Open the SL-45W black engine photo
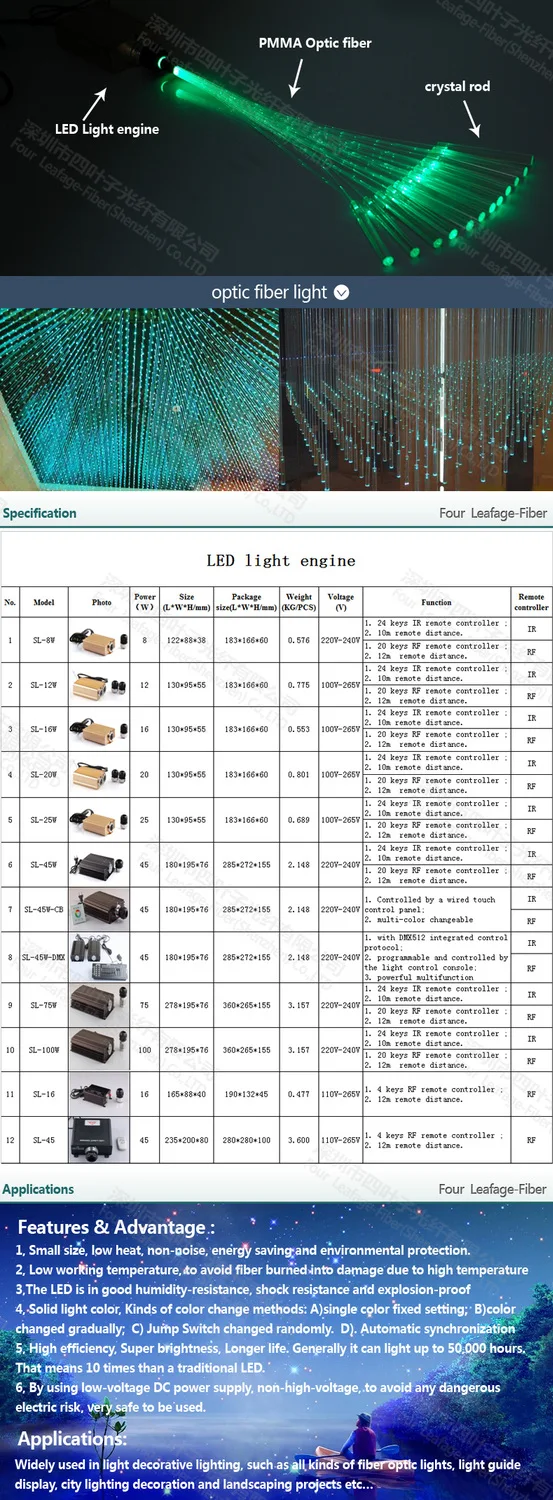 [x=99, y=864]
